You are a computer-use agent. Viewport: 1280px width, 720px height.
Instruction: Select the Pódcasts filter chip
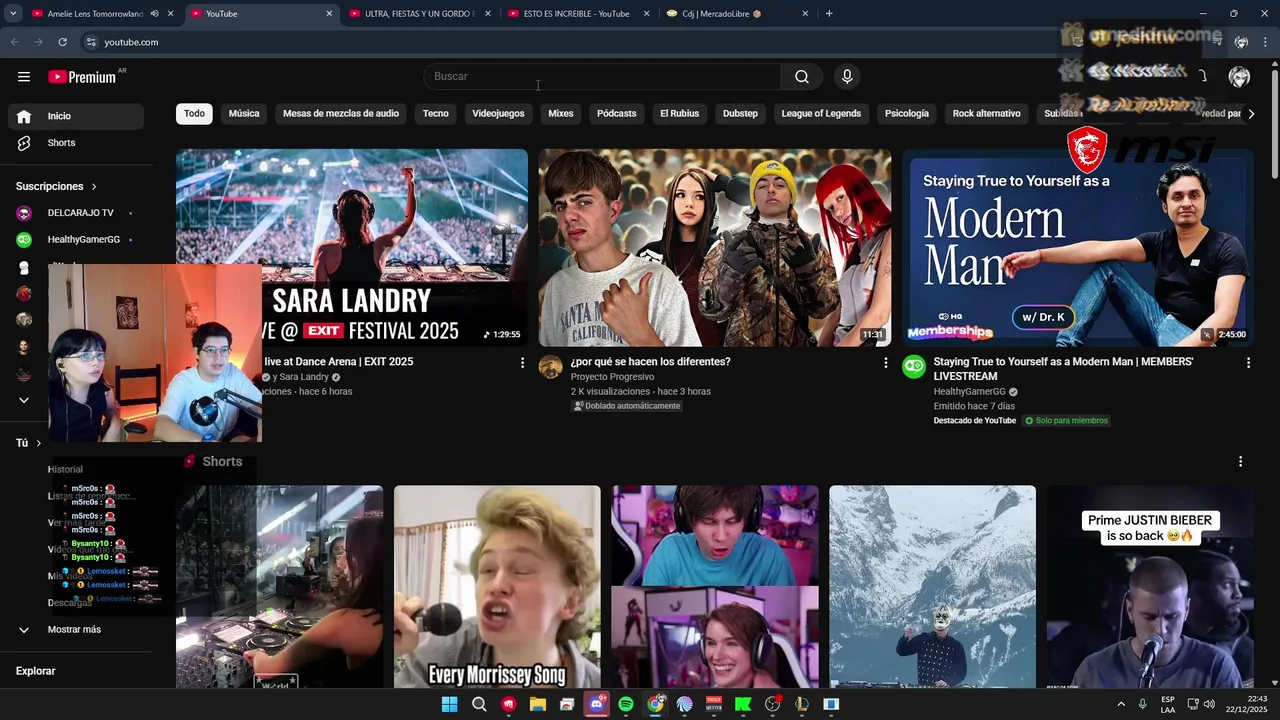pos(617,114)
